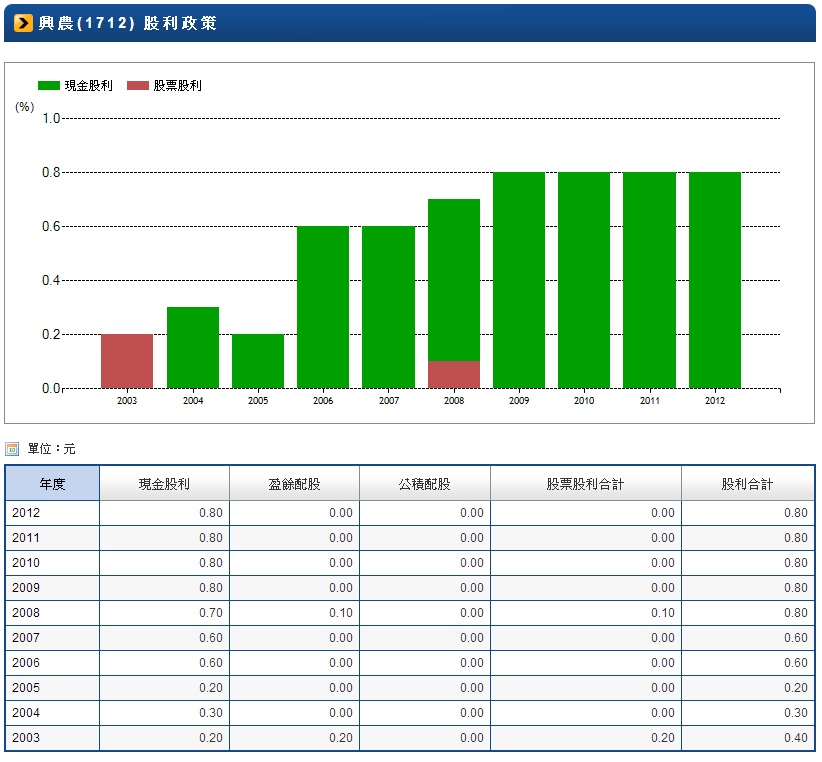Click the 2003 label on chart x-axis
The width and height of the screenshot is (822, 762).
(x=127, y=400)
